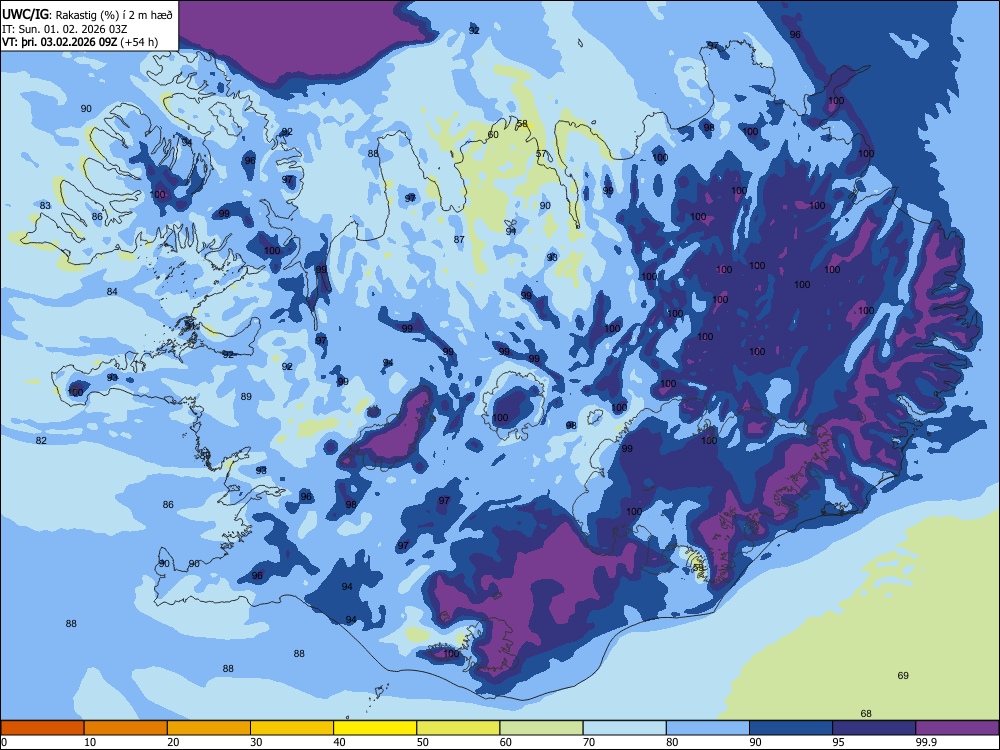
Task: Click the medium blue 80-90 legend swatch
Action: pyautogui.click(x=708, y=728)
